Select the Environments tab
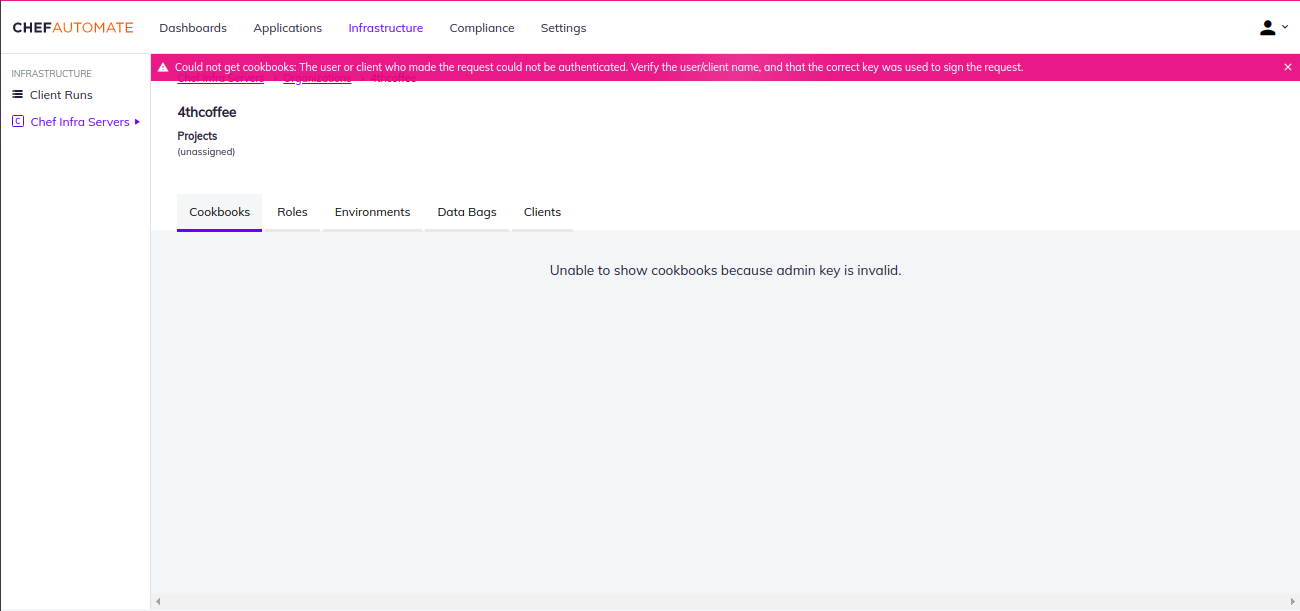 point(372,212)
